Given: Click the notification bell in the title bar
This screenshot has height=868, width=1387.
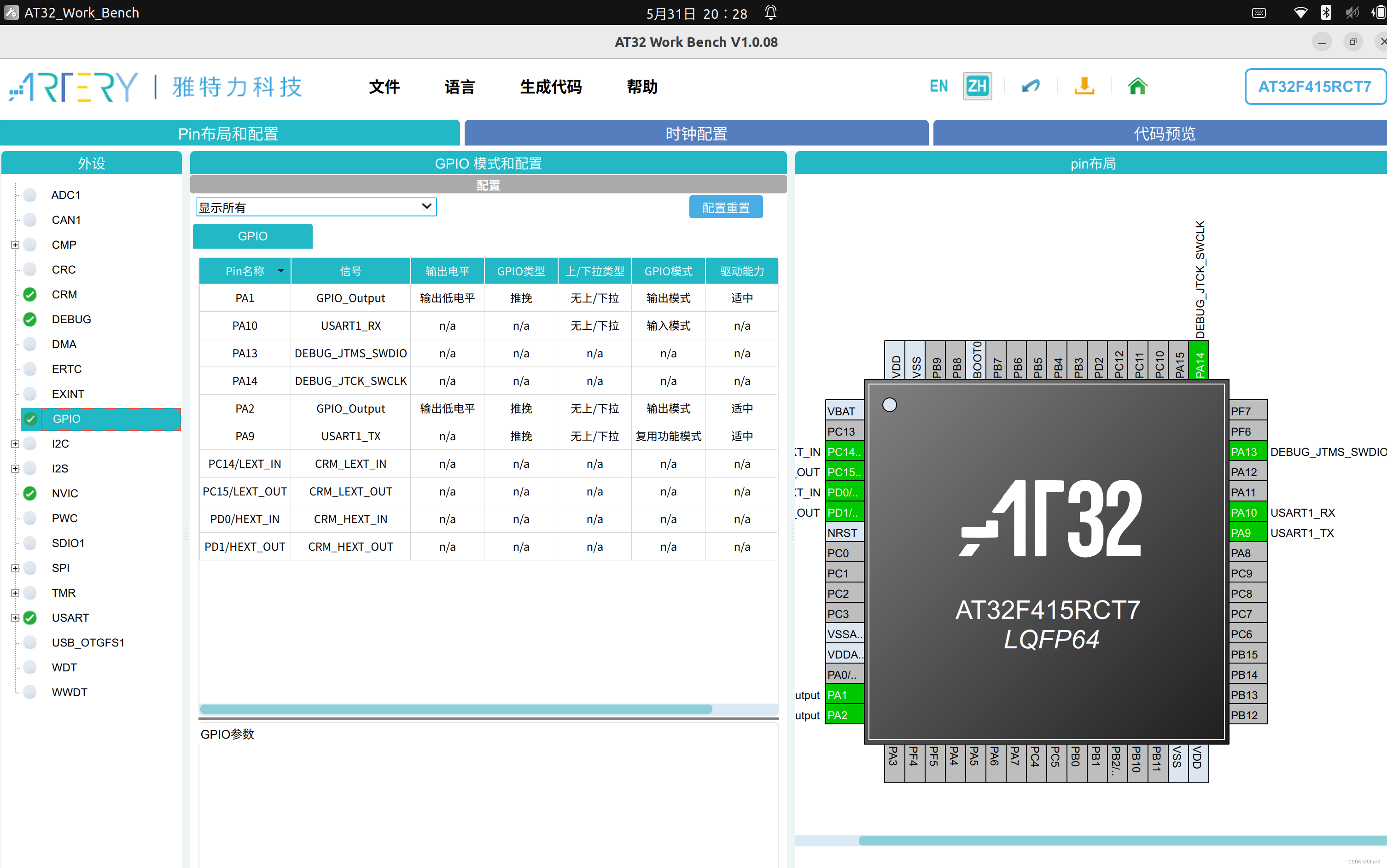Looking at the screenshot, I should [x=770, y=12].
